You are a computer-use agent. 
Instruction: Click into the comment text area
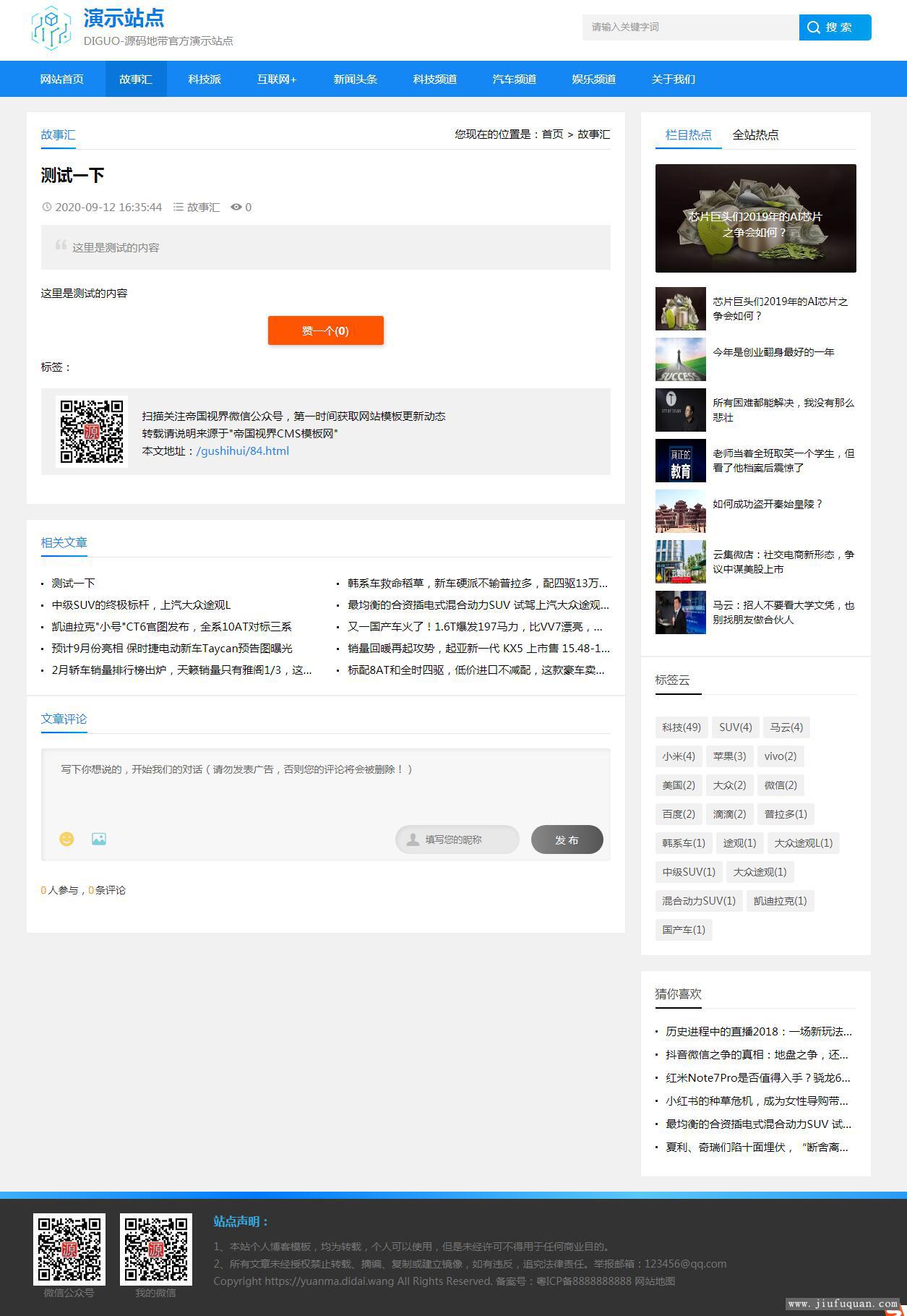coord(326,788)
